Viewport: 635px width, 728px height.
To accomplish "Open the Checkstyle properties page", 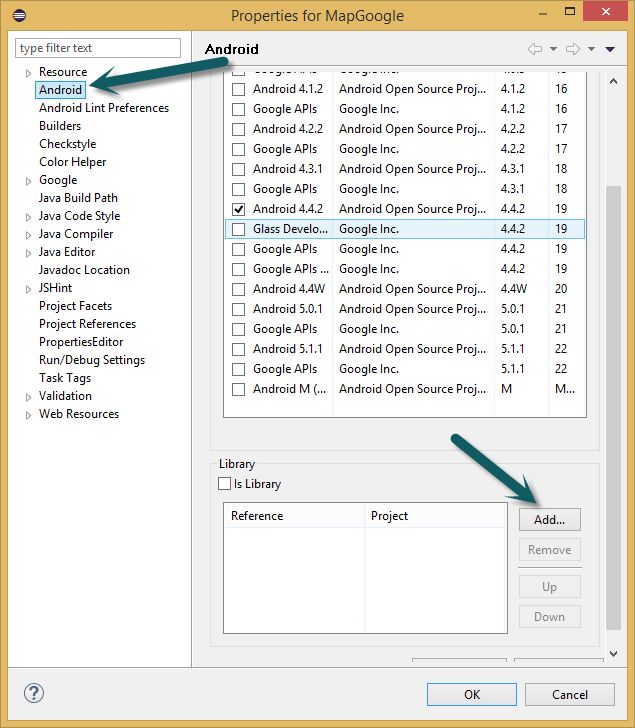I will pyautogui.click(x=68, y=144).
